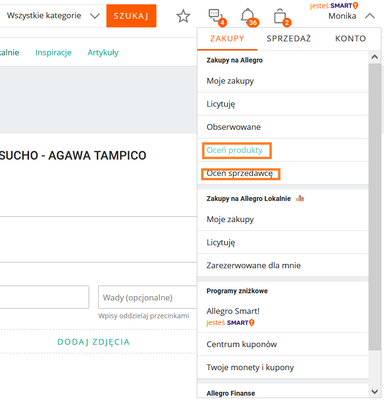Click the Smart badge above Monika
384x400 pixels.
tap(334, 6)
